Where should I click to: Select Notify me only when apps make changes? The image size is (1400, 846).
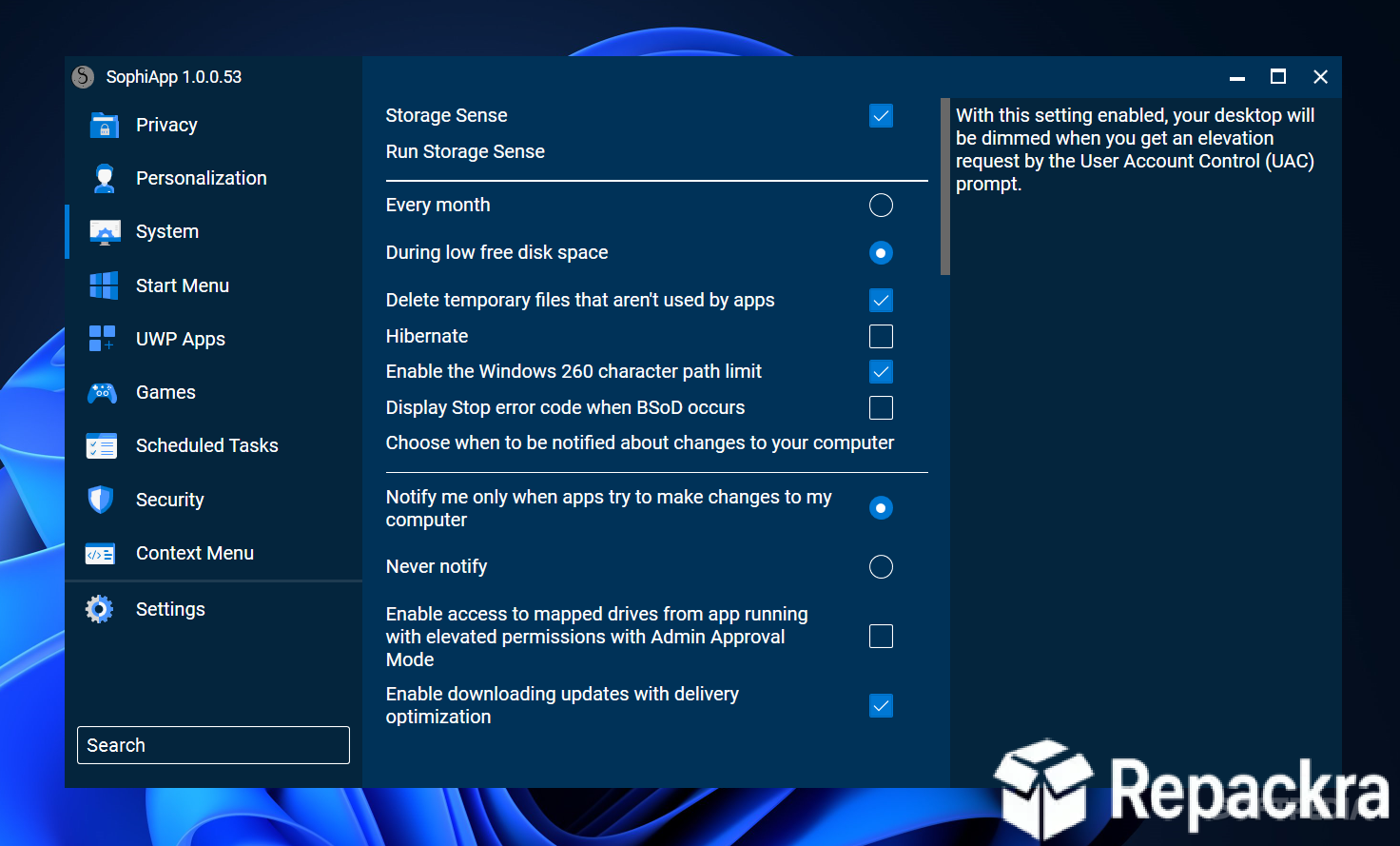(882, 508)
